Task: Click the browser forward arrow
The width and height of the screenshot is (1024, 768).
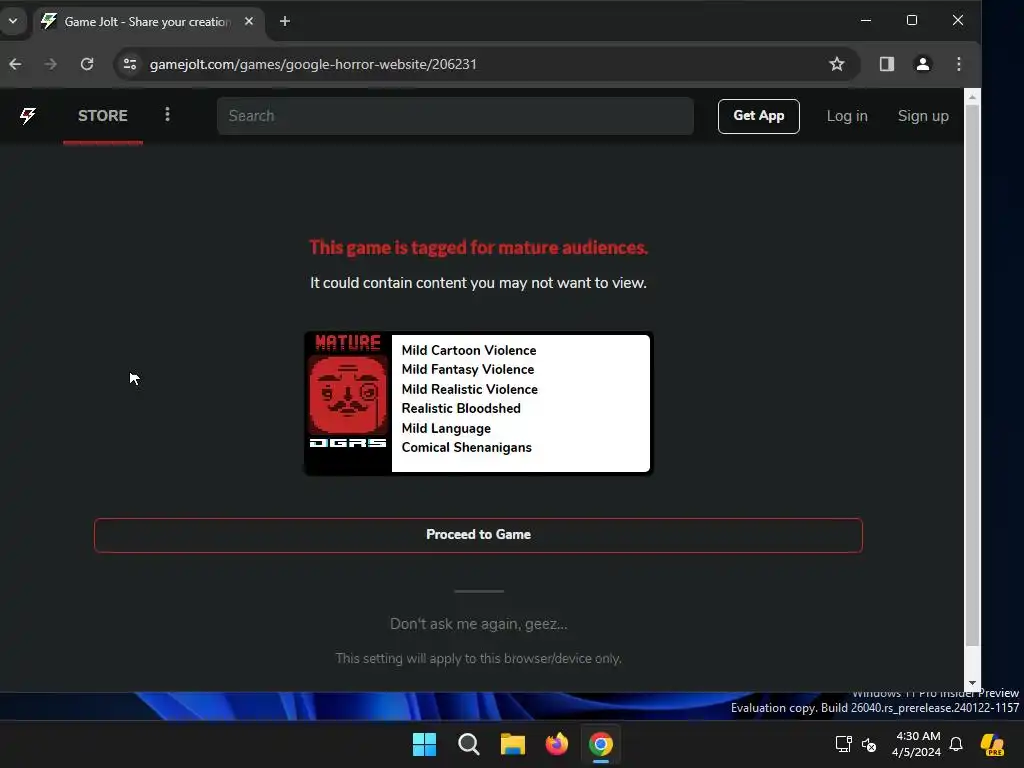Action: point(50,64)
